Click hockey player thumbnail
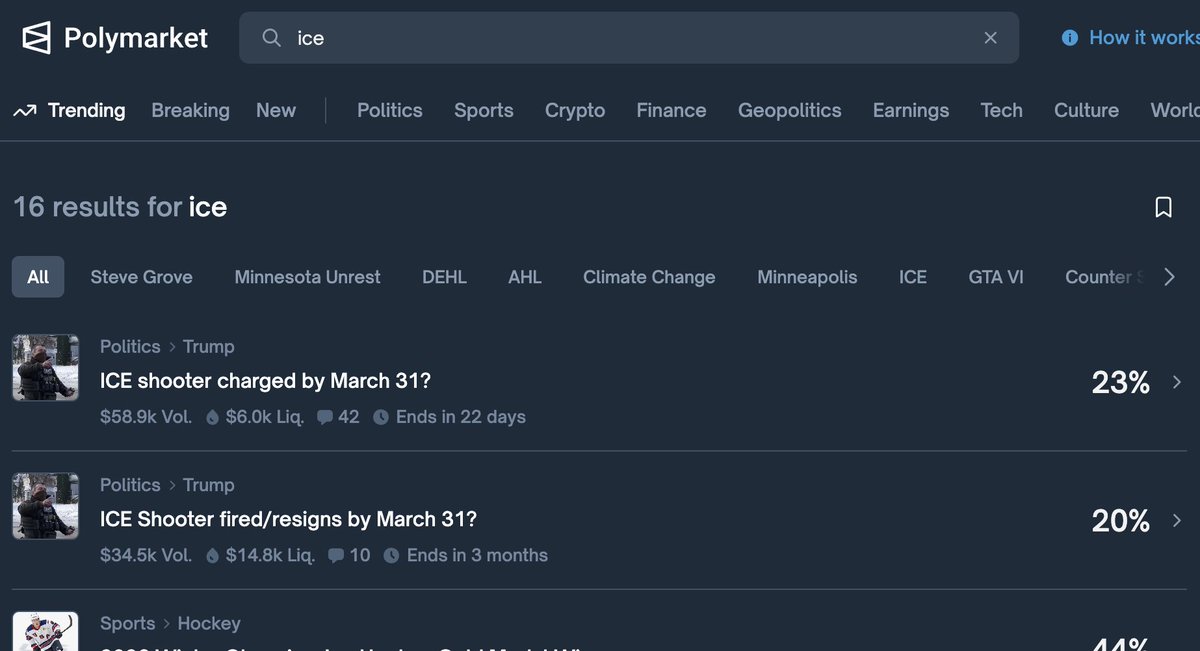Screen dimensions: 1200x651 click(x=45, y=631)
